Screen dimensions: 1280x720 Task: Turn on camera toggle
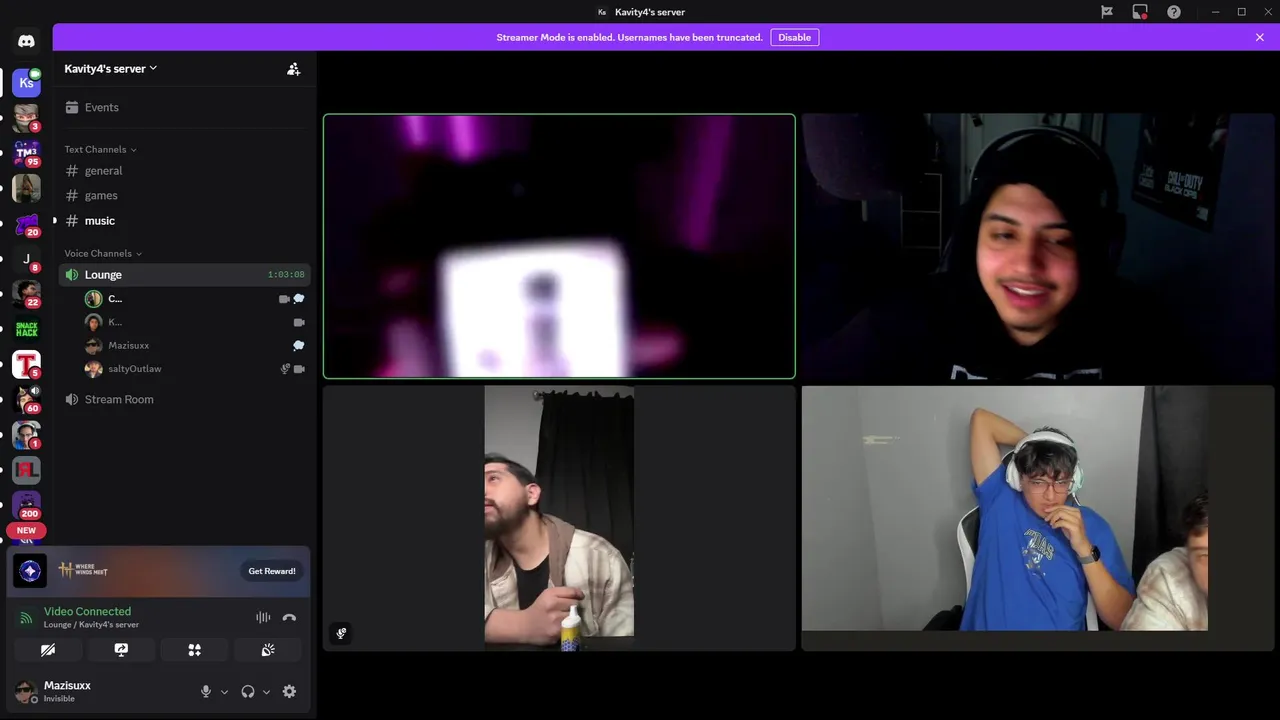point(48,650)
